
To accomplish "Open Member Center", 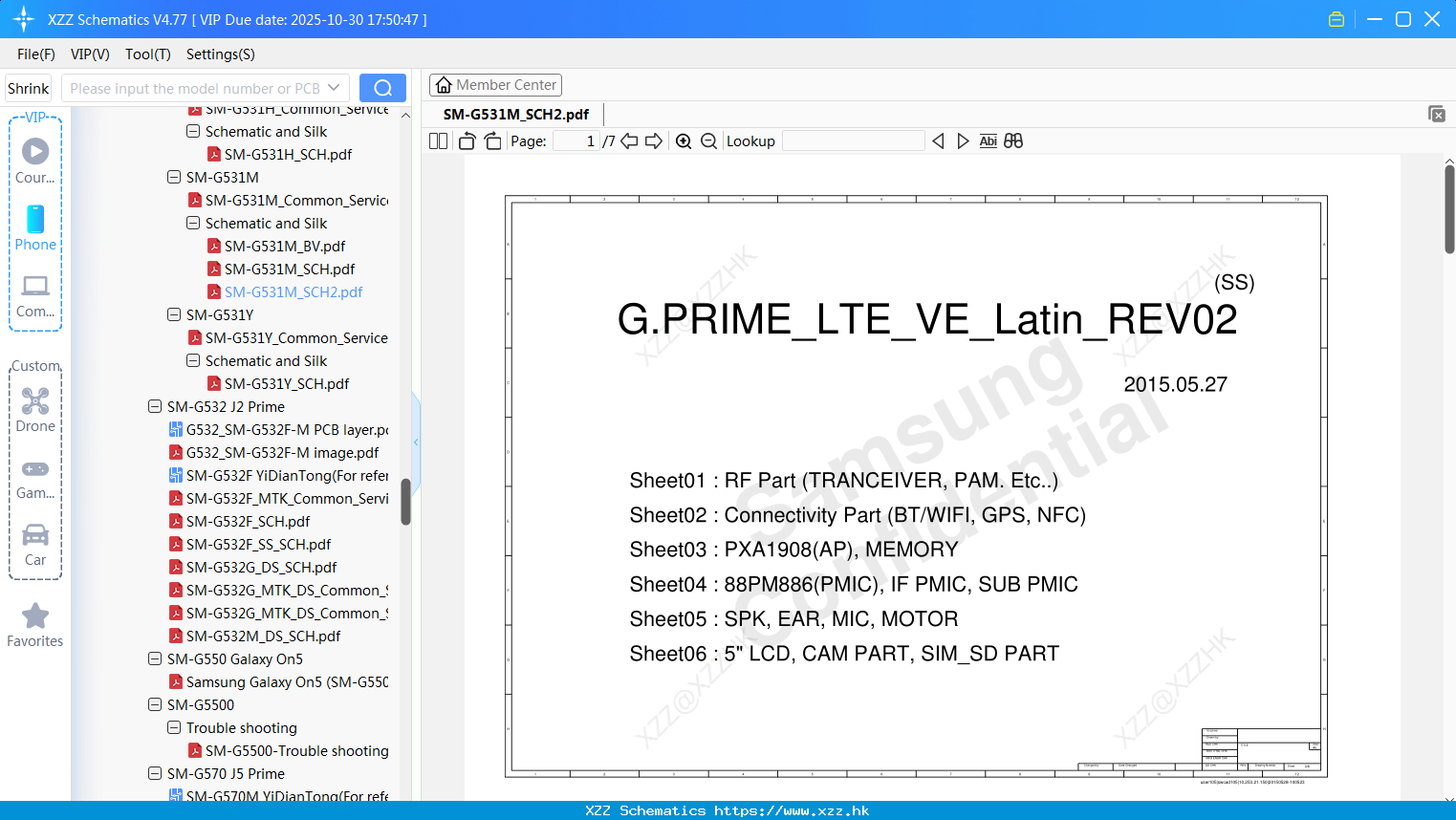I will pos(495,85).
